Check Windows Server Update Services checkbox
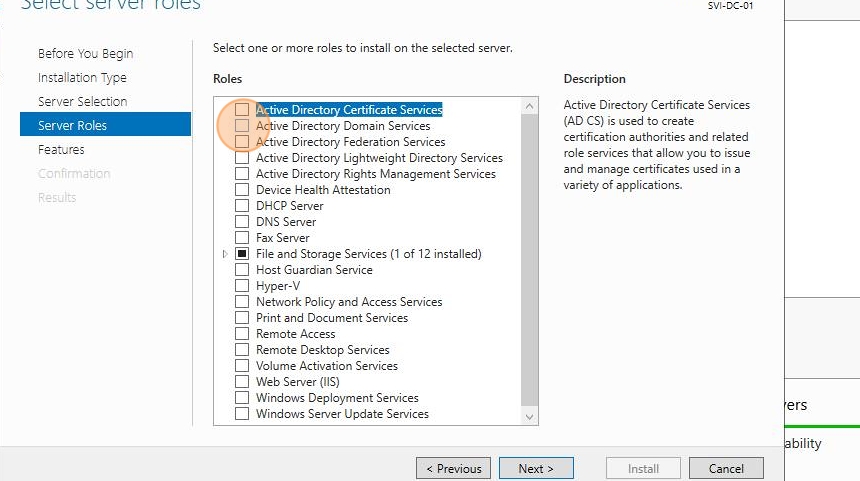 coord(242,414)
